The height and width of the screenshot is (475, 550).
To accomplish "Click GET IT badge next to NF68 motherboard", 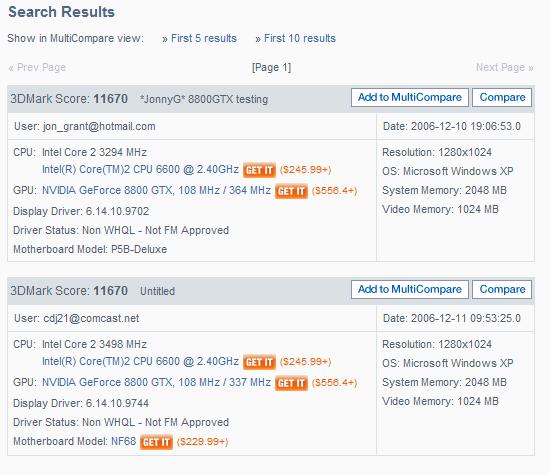I will tap(156, 442).
